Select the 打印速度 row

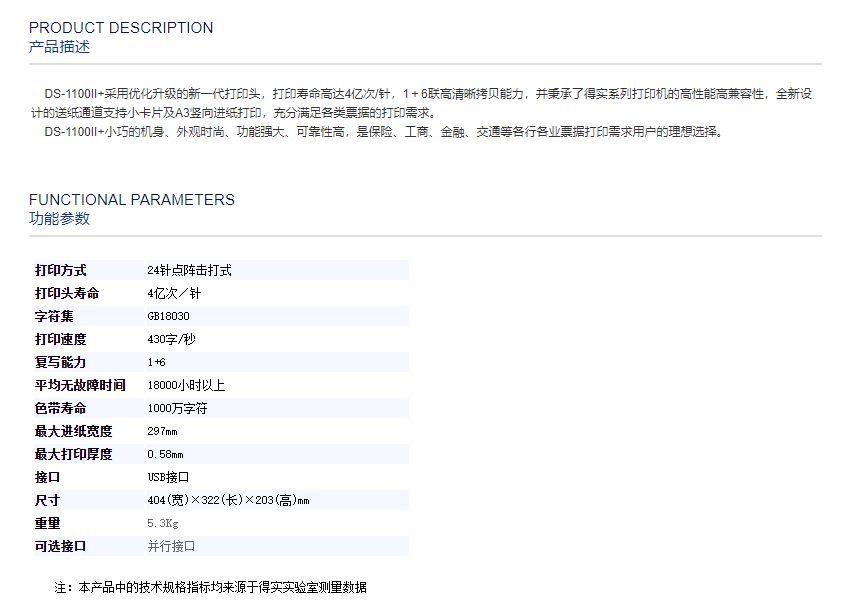click(200, 338)
